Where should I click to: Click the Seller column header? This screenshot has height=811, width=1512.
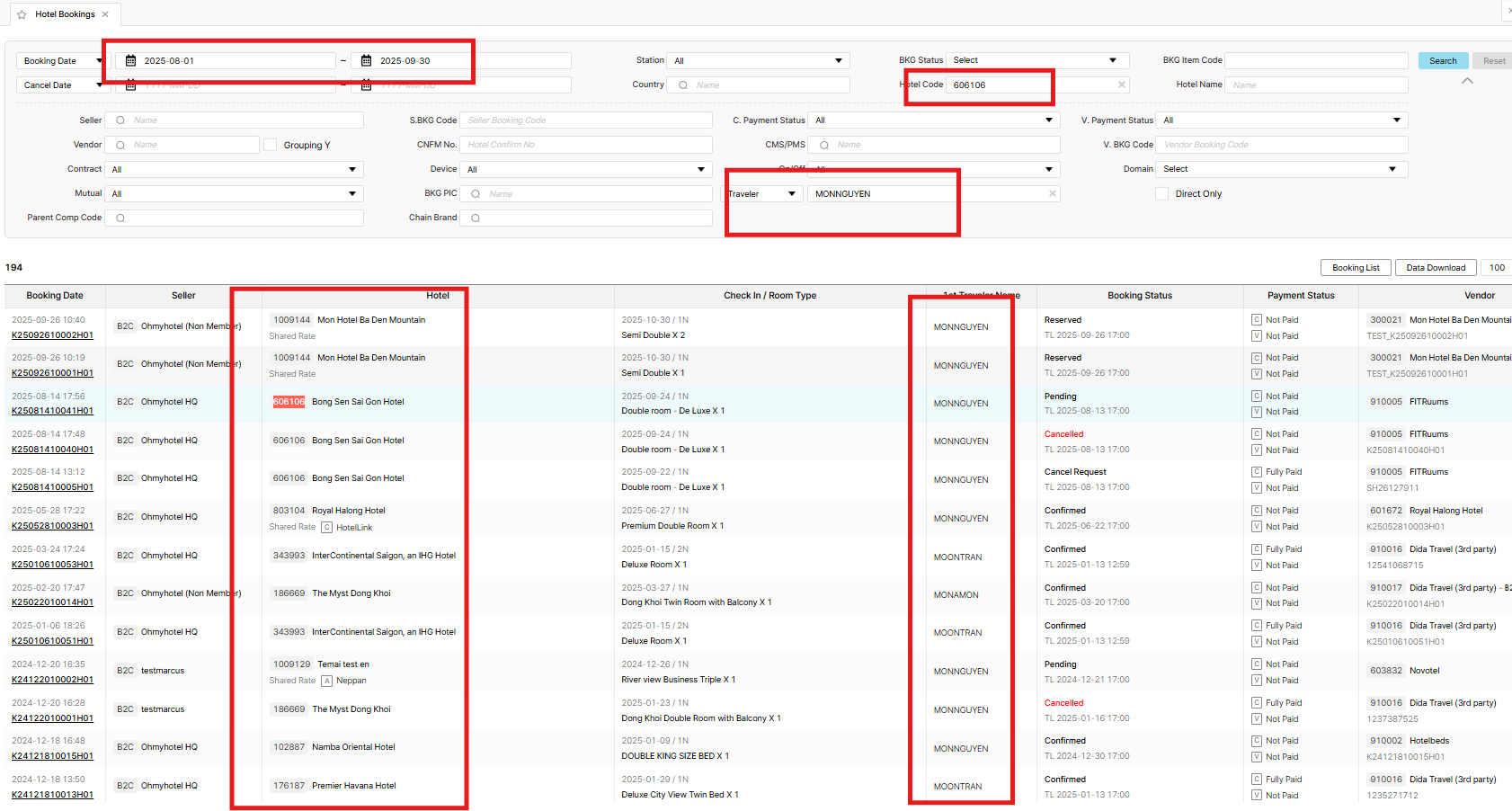coord(183,296)
